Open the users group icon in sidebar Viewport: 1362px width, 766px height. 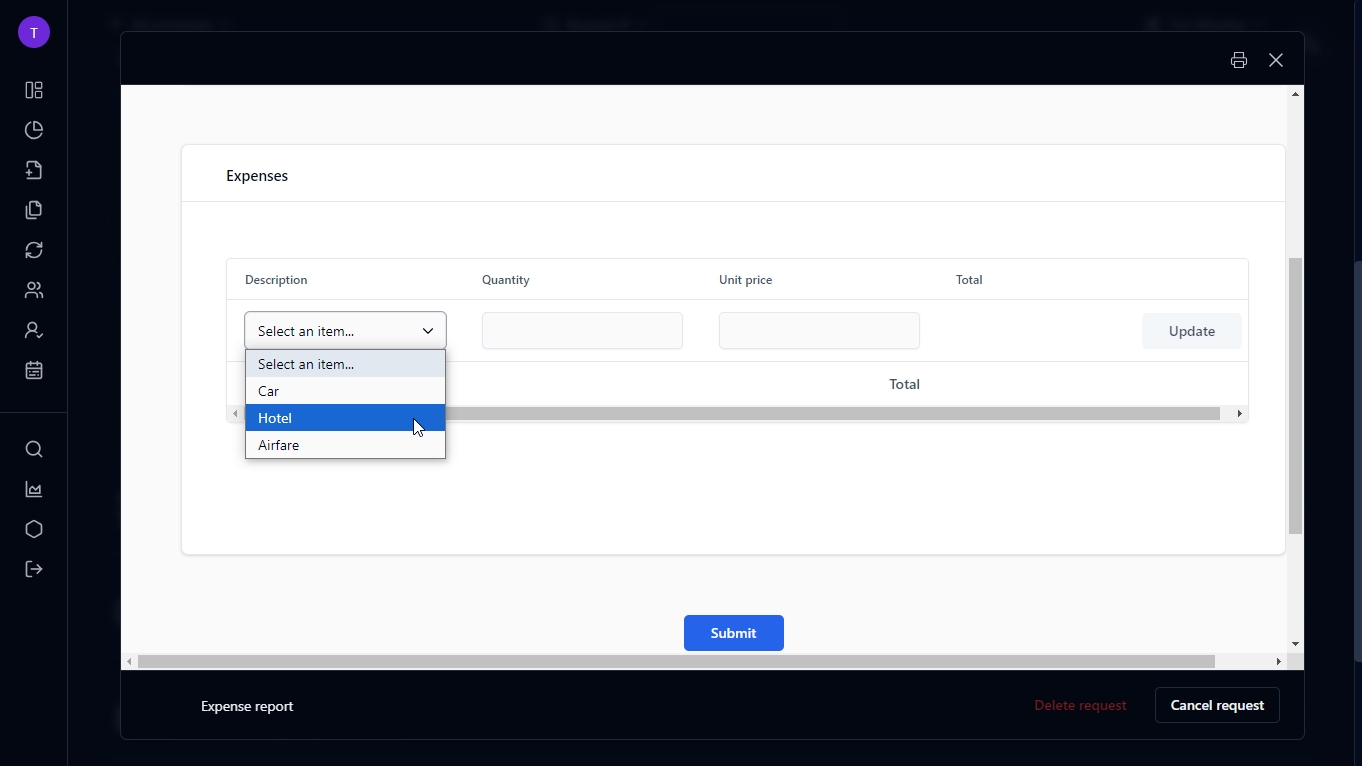(x=34, y=290)
